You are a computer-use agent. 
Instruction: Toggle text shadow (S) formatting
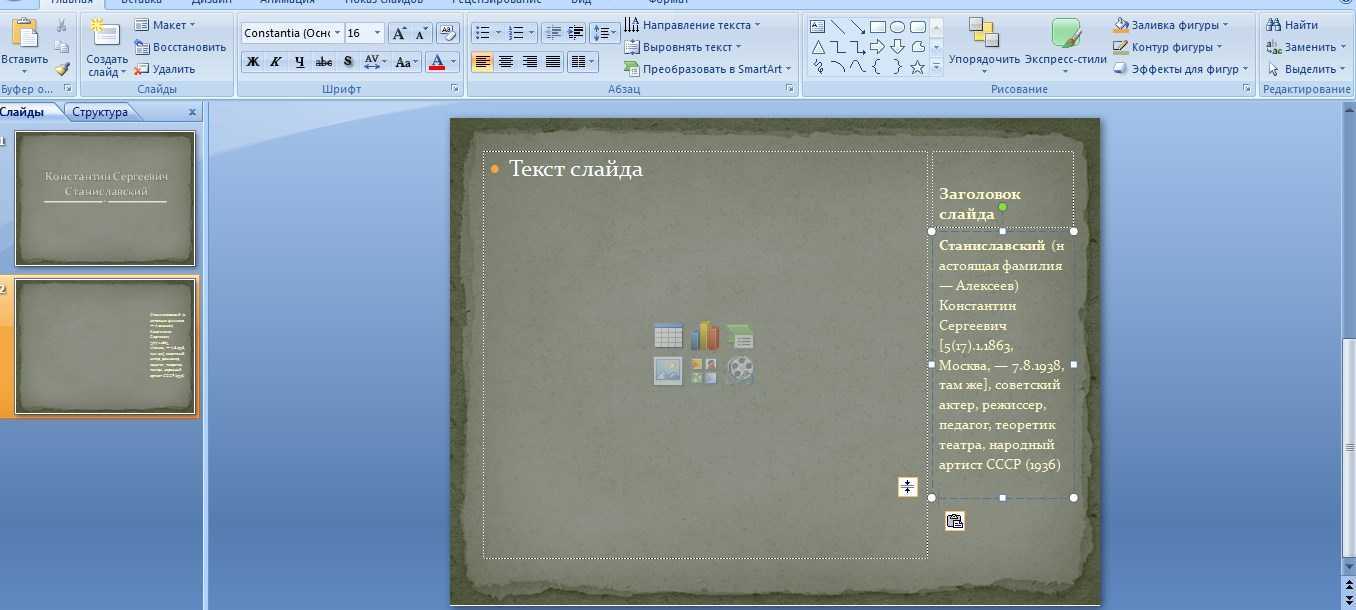coord(348,62)
